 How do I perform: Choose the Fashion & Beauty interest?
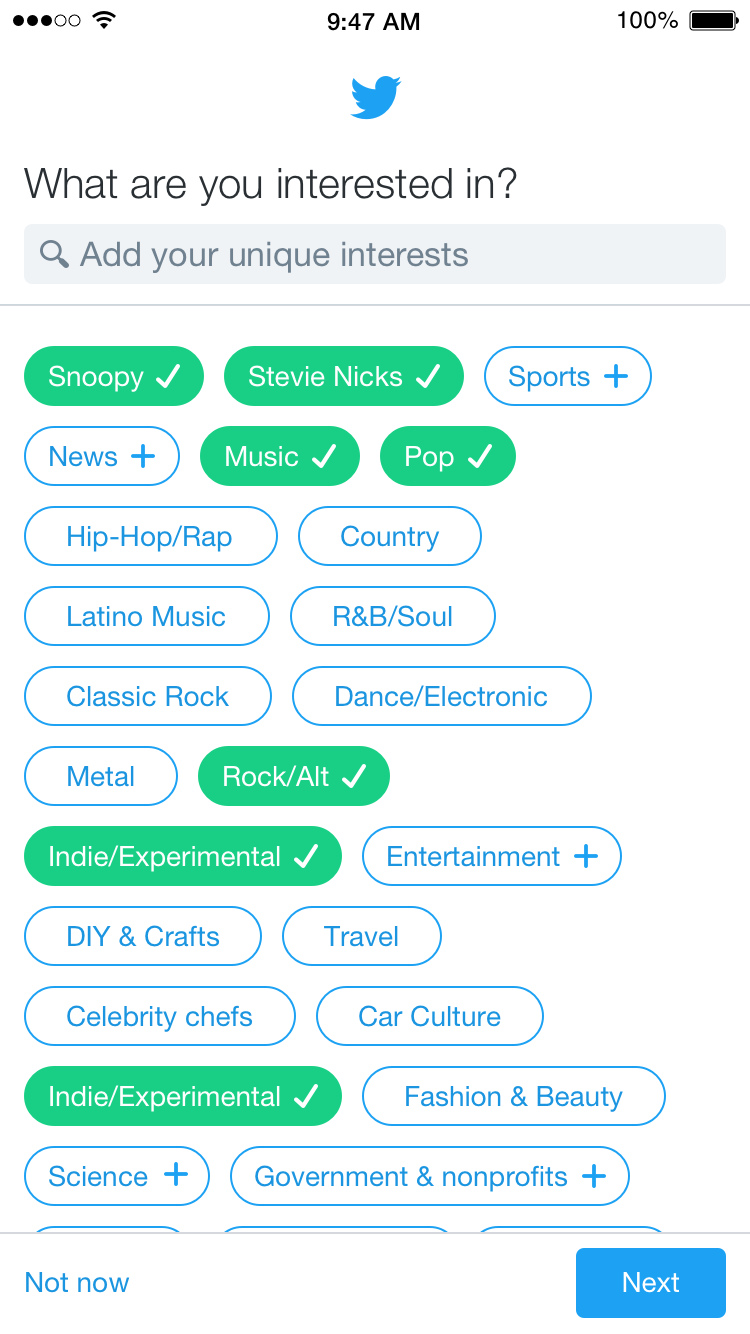click(x=513, y=1097)
